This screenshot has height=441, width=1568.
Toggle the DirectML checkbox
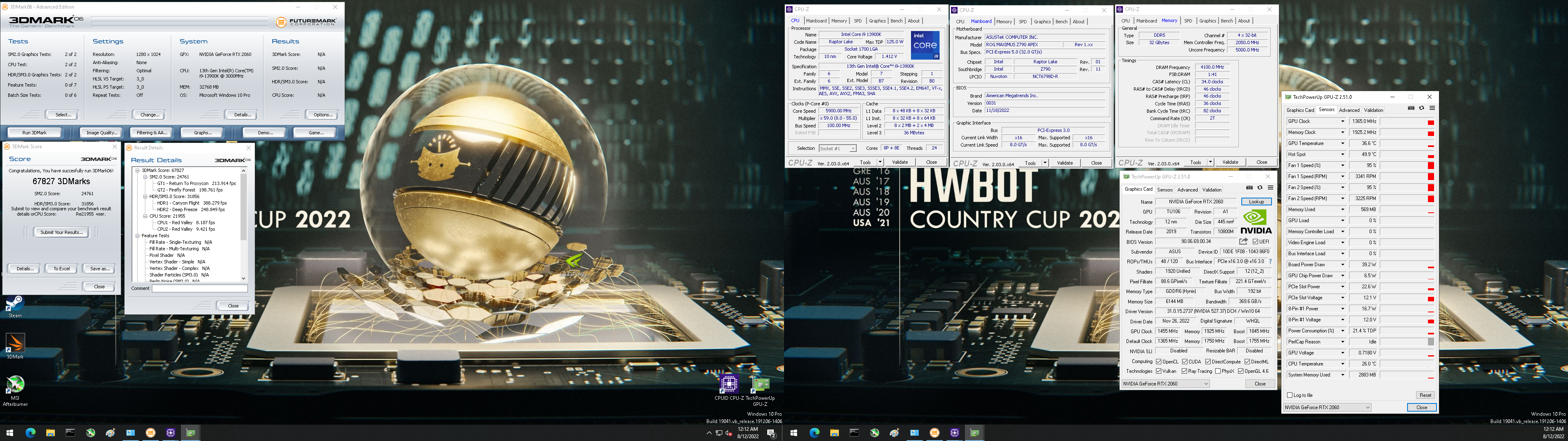1248,362
